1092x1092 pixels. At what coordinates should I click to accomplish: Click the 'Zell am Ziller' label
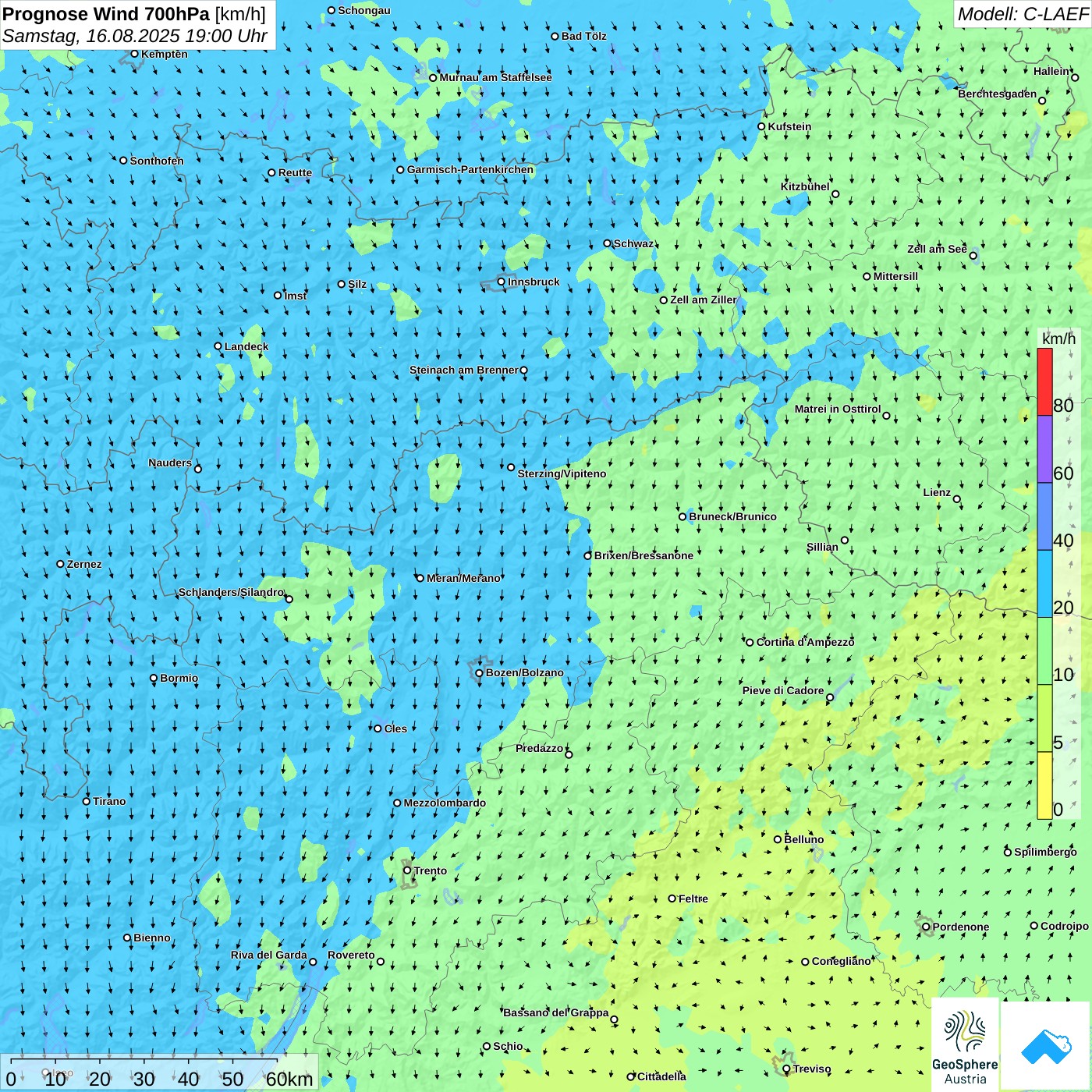click(x=704, y=300)
